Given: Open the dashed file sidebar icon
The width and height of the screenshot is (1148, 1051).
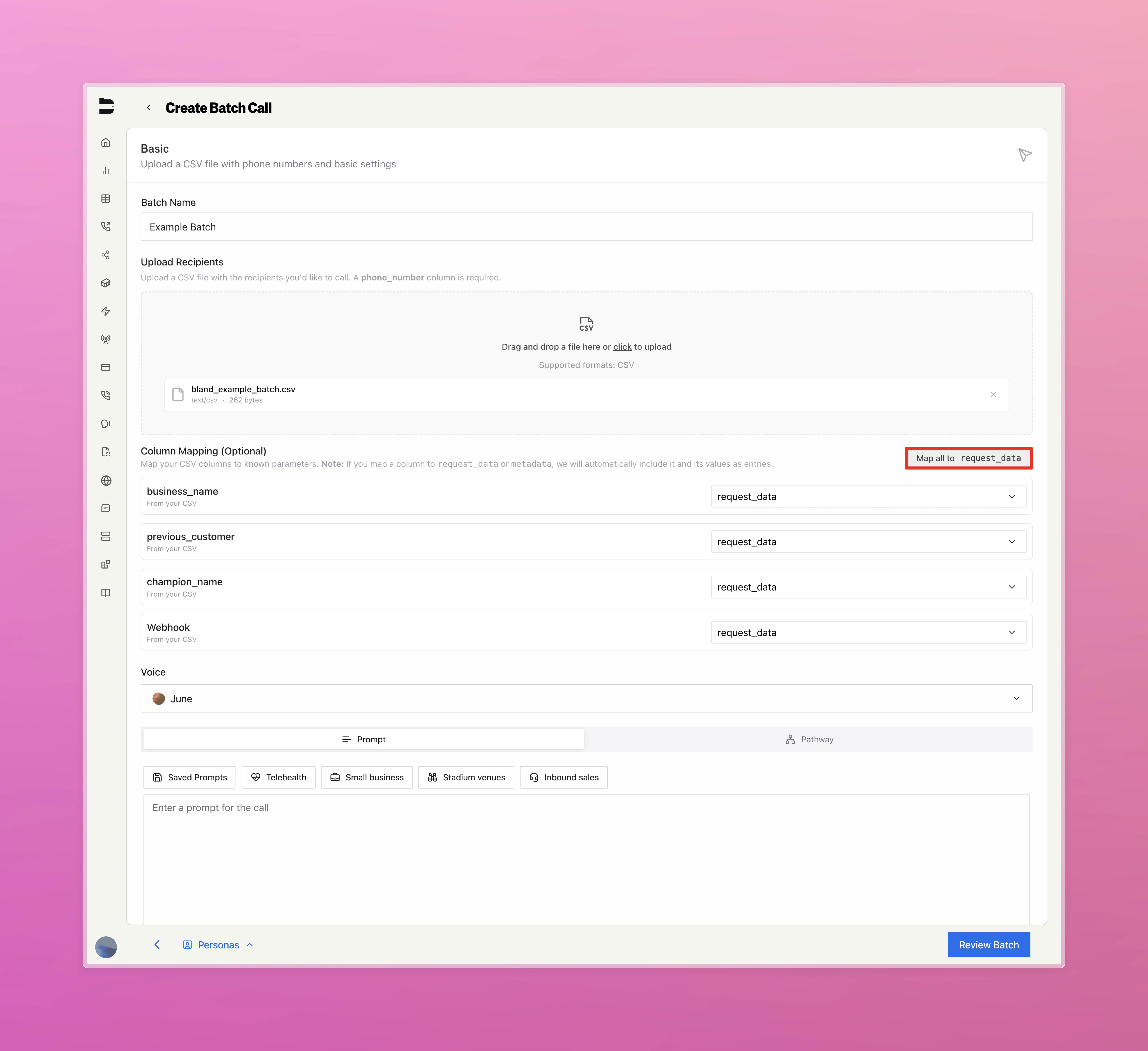Looking at the screenshot, I should tap(105, 452).
